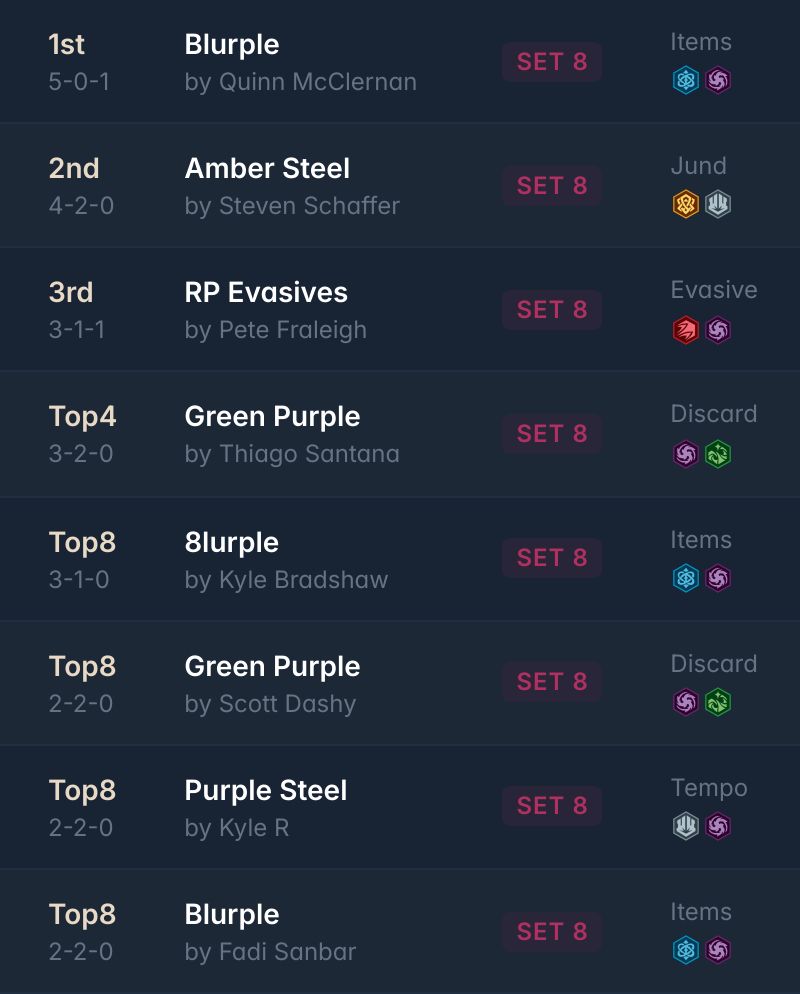
Task: Click the green icon in Scott Dashy's row
Action: tap(718, 702)
